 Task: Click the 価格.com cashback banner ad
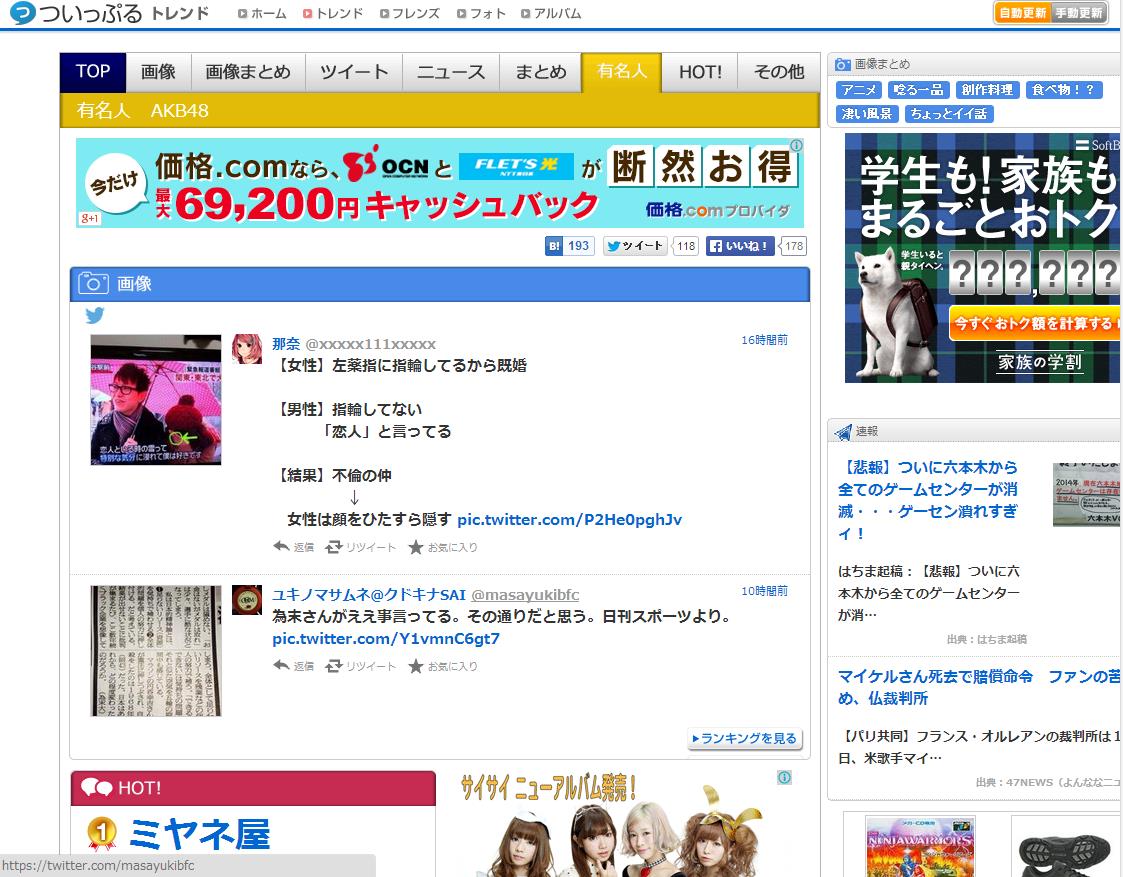pyautogui.click(x=440, y=183)
